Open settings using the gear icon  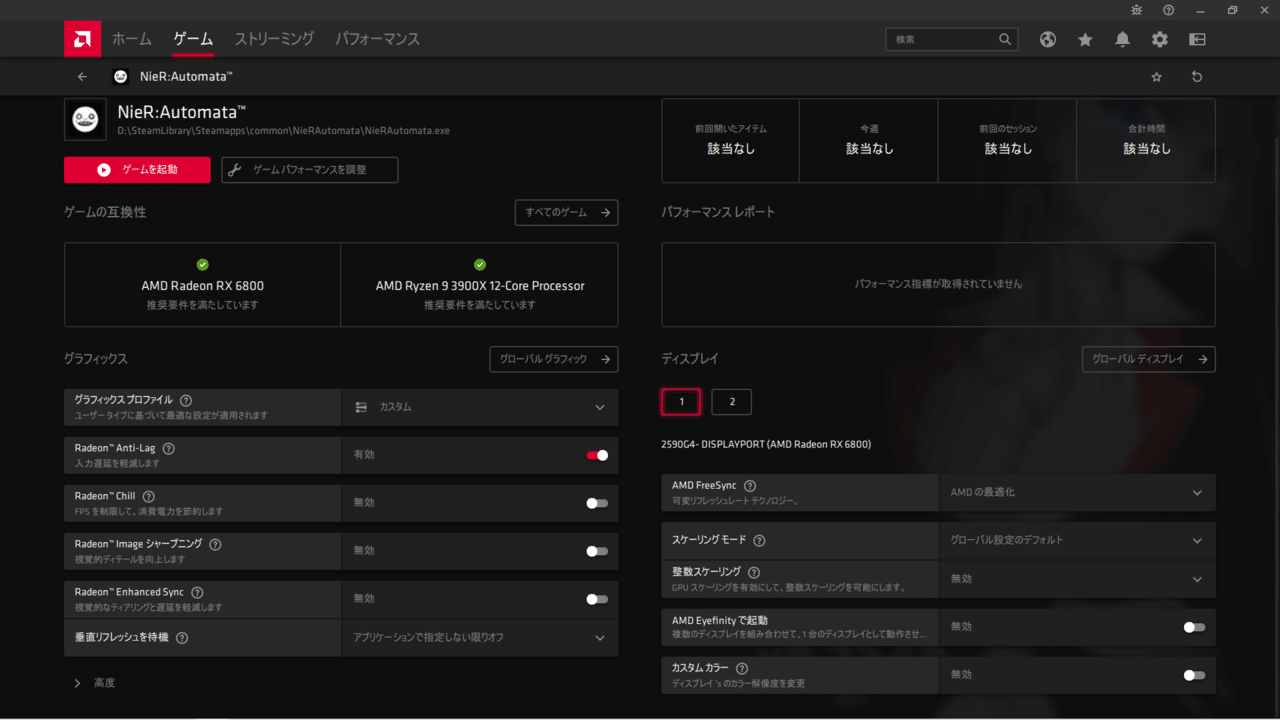1159,39
